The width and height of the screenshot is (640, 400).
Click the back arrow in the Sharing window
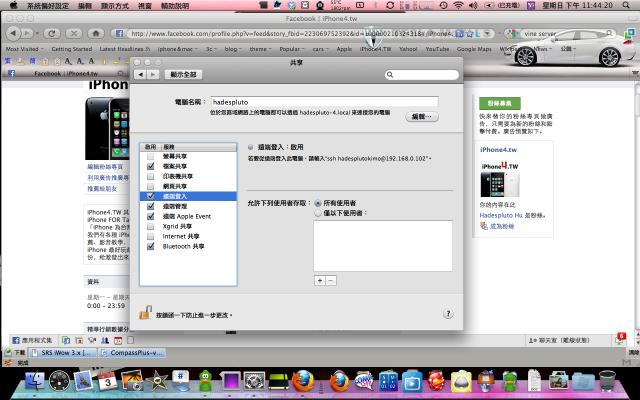[x=140, y=74]
